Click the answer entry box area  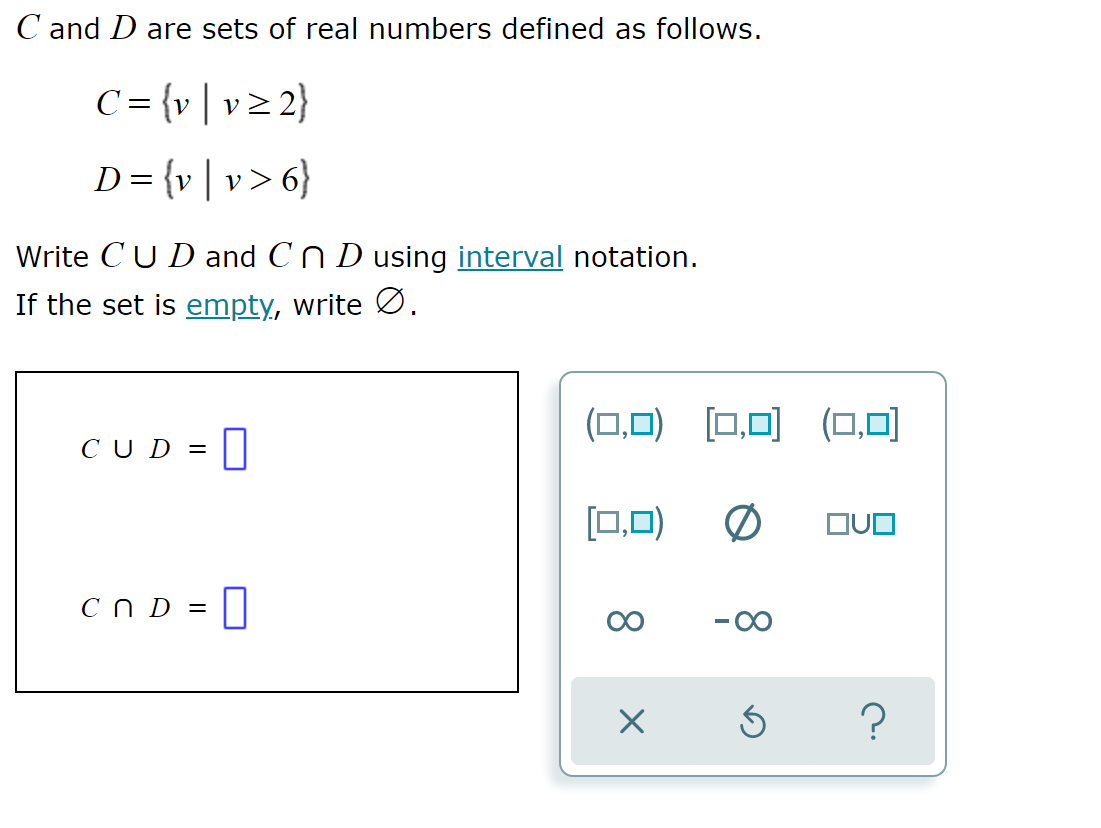click(267, 531)
